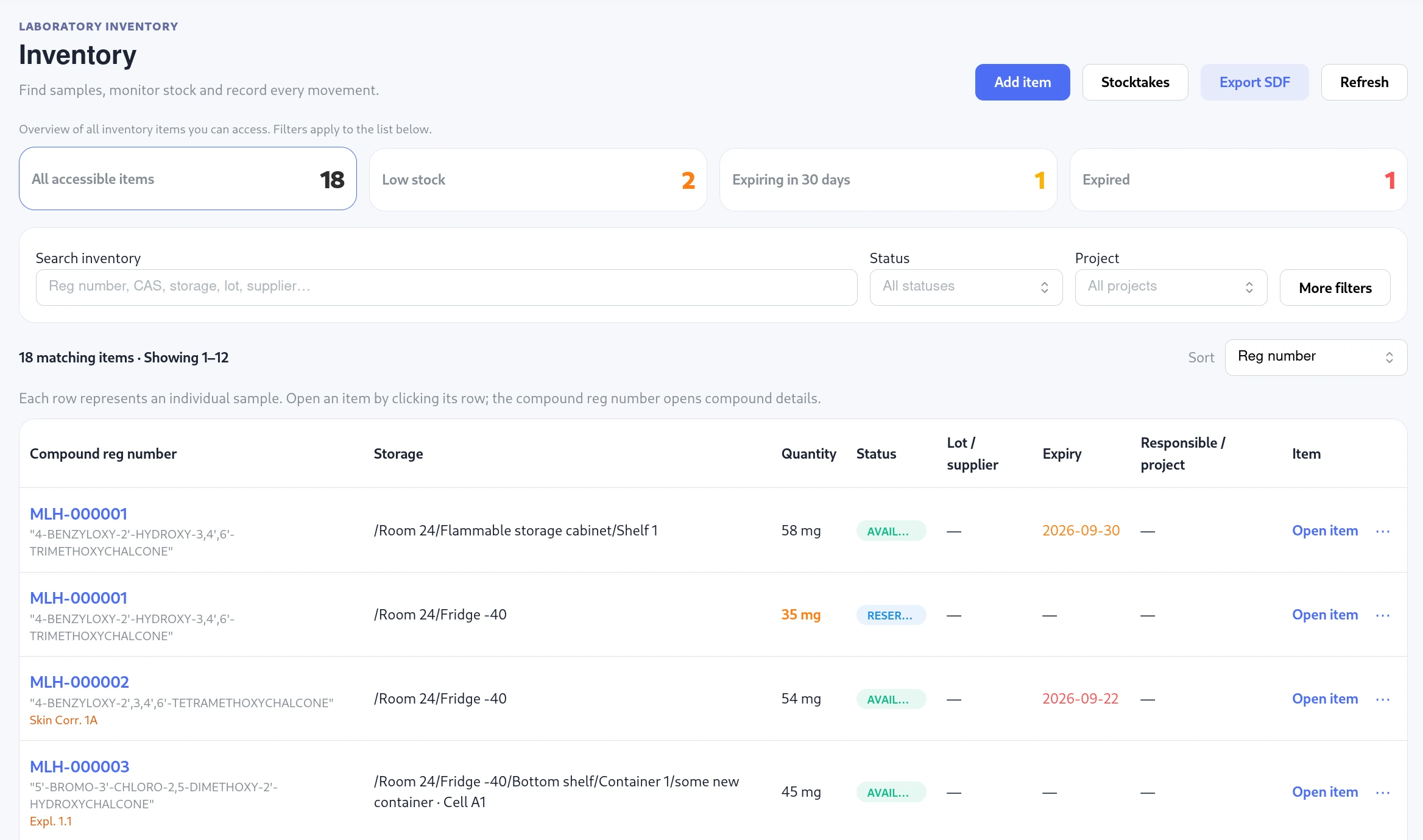Viewport: 1423px width, 840px height.
Task: Open item for the MLH-000002 row
Action: [1325, 699]
